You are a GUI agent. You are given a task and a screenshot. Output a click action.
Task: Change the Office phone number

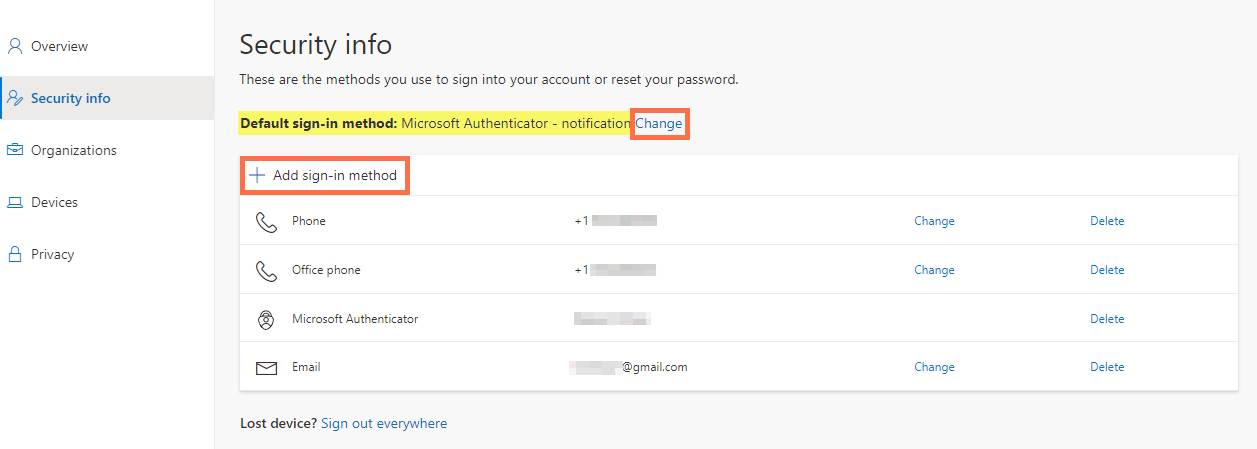click(x=934, y=270)
